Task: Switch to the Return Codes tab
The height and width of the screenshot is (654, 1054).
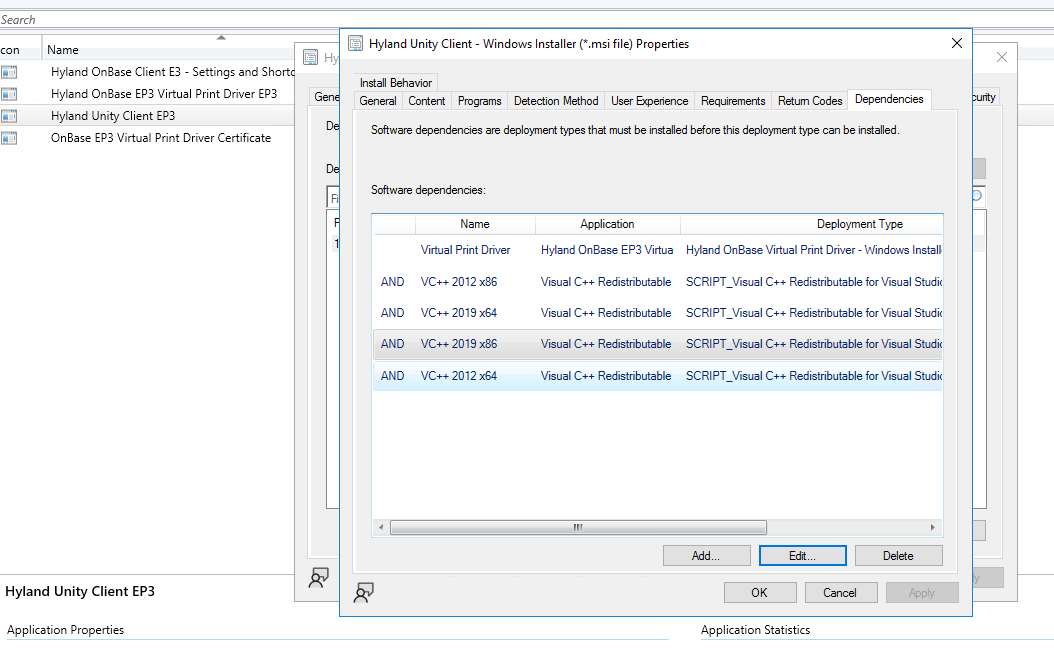Action: point(810,101)
